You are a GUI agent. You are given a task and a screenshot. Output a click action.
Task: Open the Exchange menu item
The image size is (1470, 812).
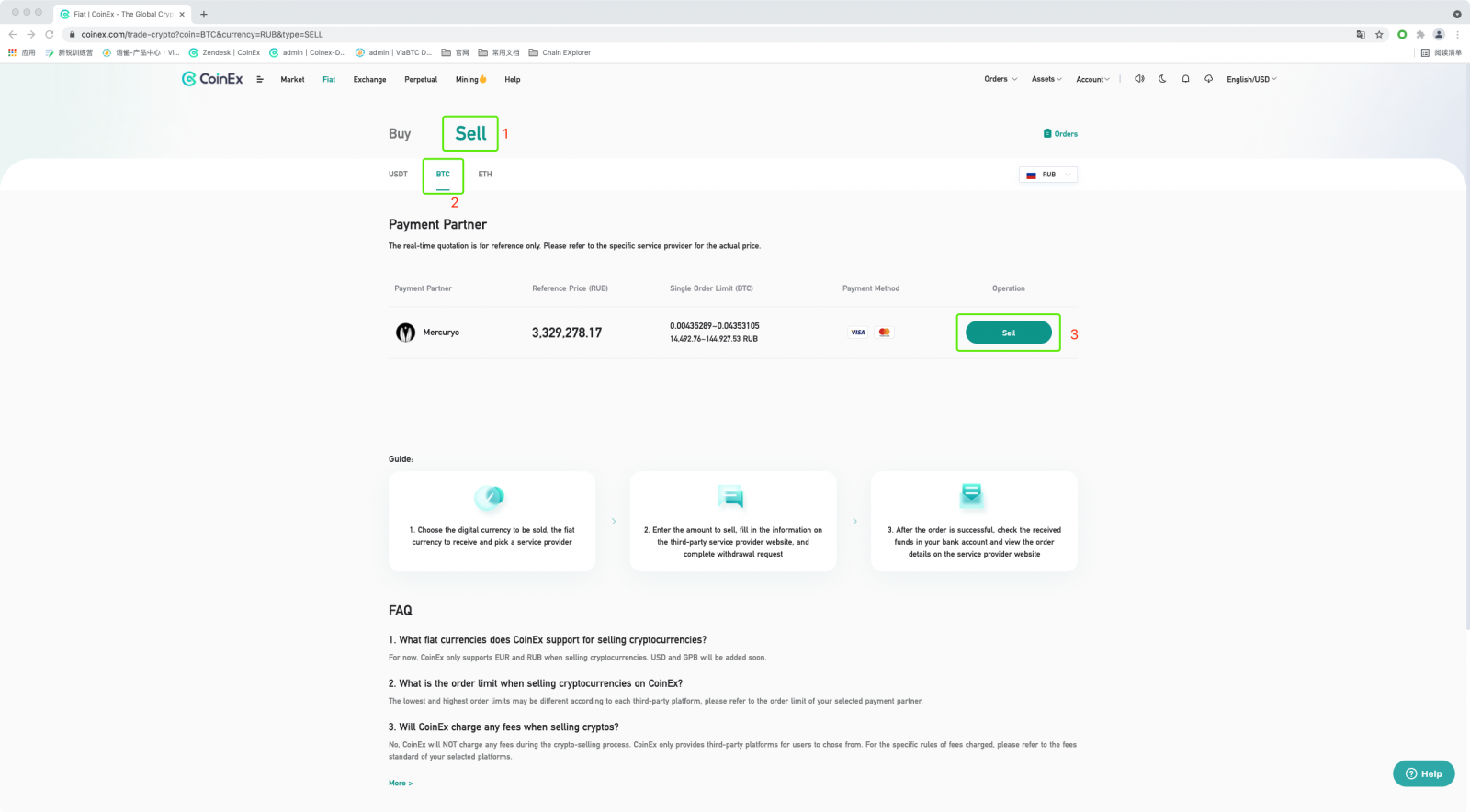coord(369,80)
